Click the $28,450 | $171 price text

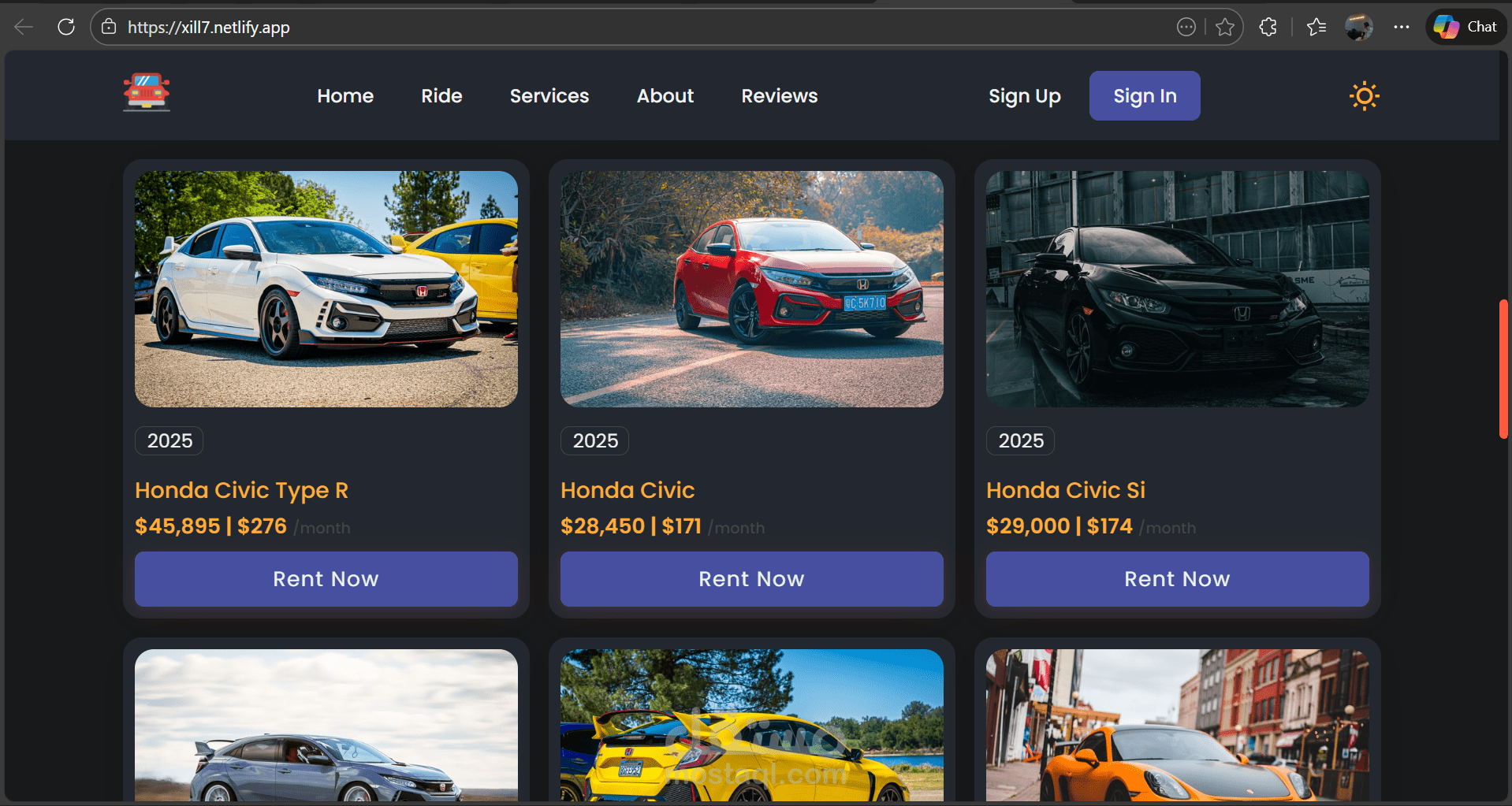pos(631,526)
